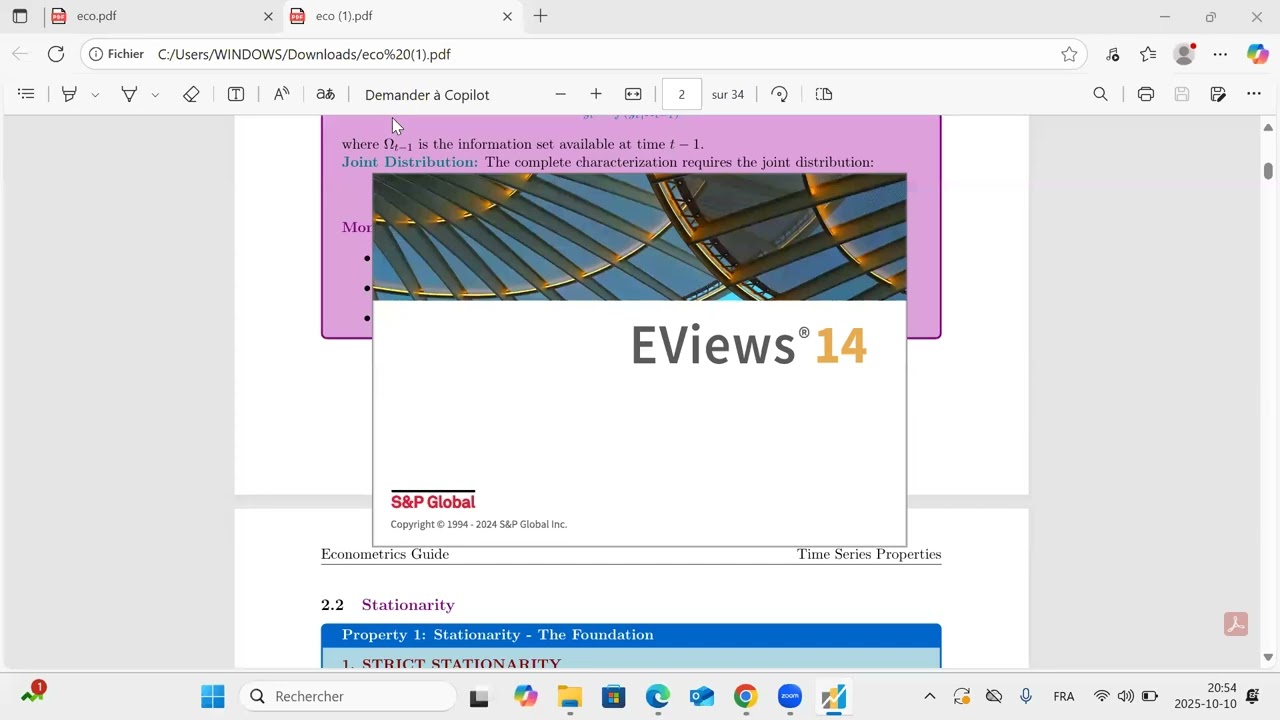This screenshot has height=720, width=1280.
Task: Open a new browser tab
Action: 540,16
